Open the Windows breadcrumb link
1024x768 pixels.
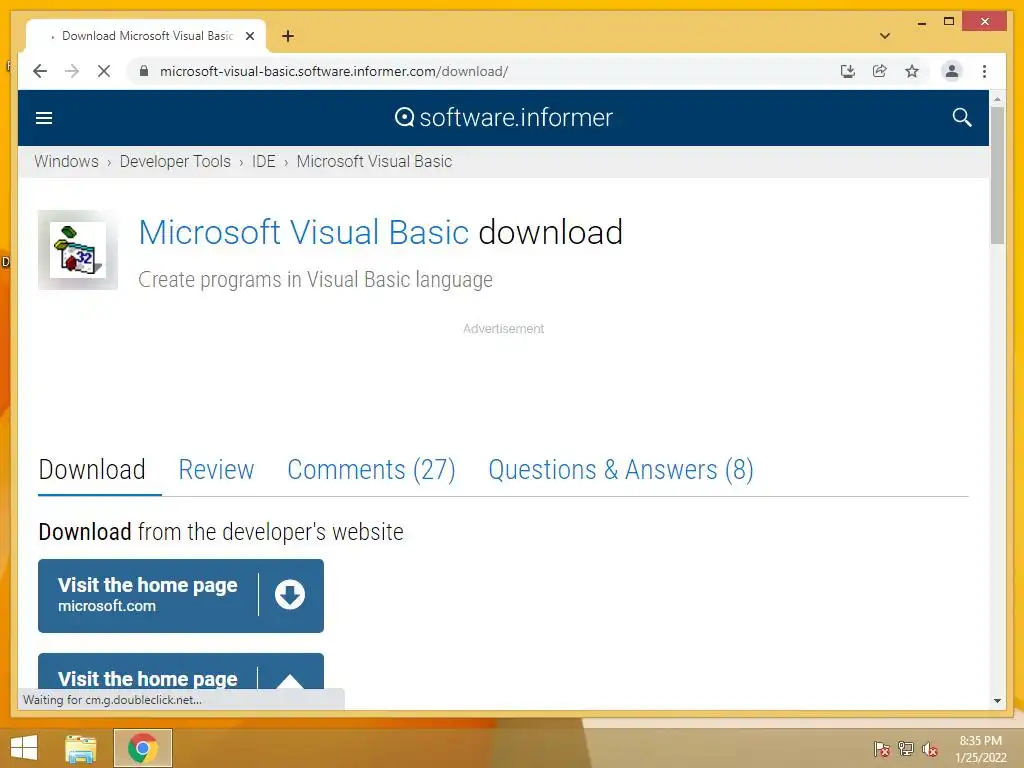click(67, 161)
